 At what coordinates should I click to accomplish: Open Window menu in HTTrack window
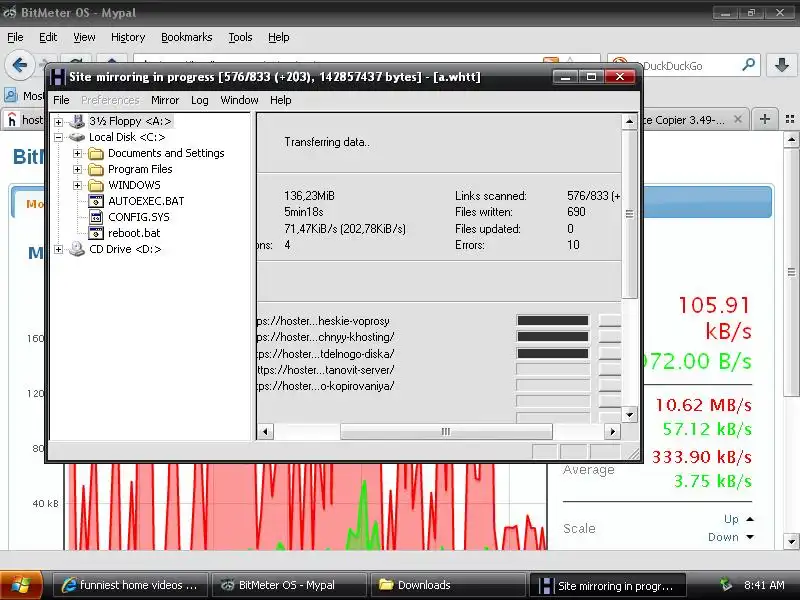[x=239, y=100]
